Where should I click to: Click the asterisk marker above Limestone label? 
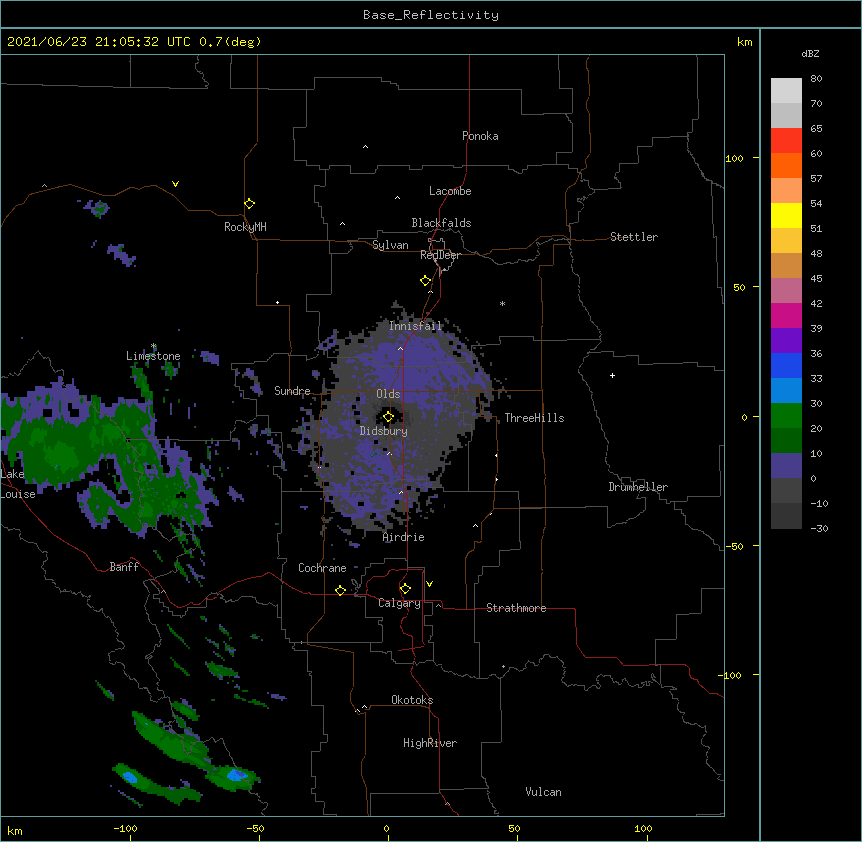pos(154,346)
